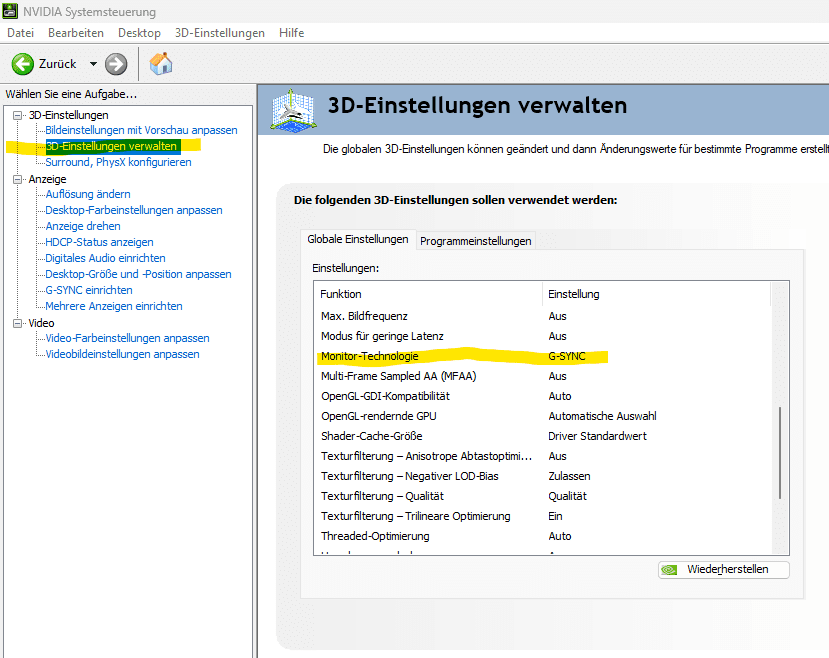The image size is (829, 658).
Task: Open Anzeige drehen
Action: (83, 226)
